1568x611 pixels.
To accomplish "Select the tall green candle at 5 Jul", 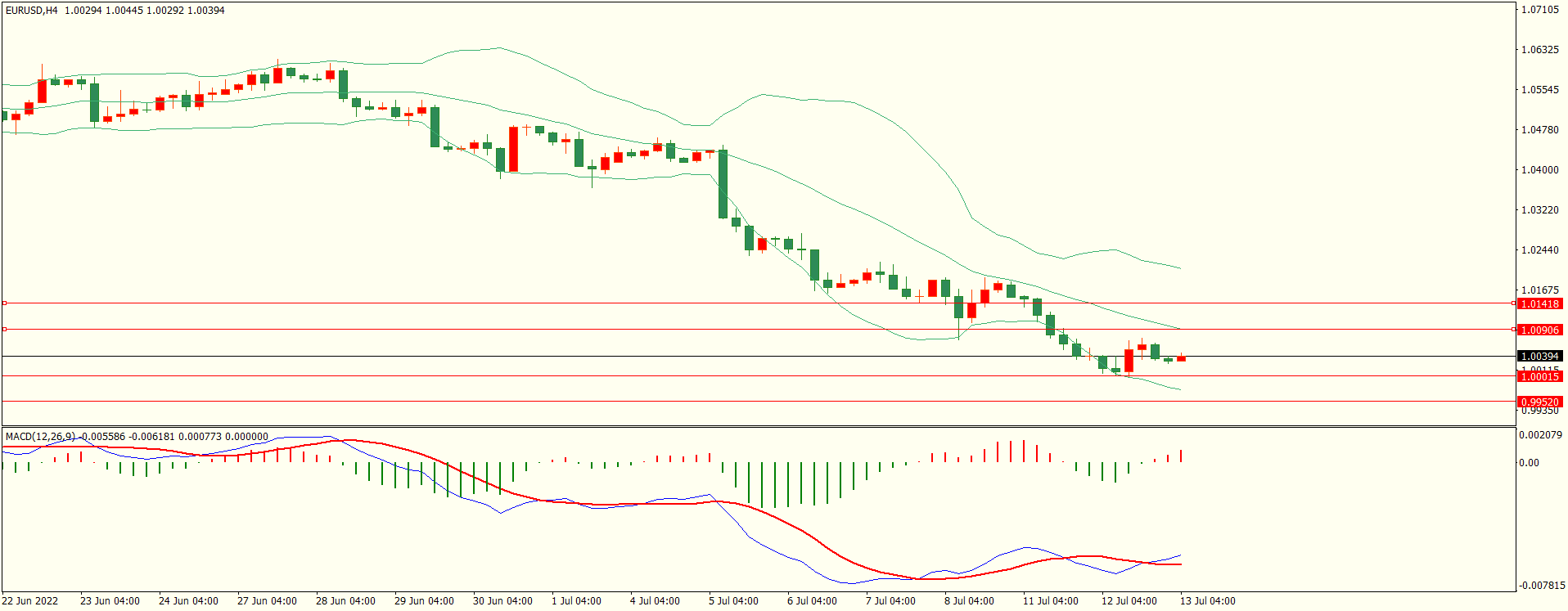I will click(x=723, y=184).
